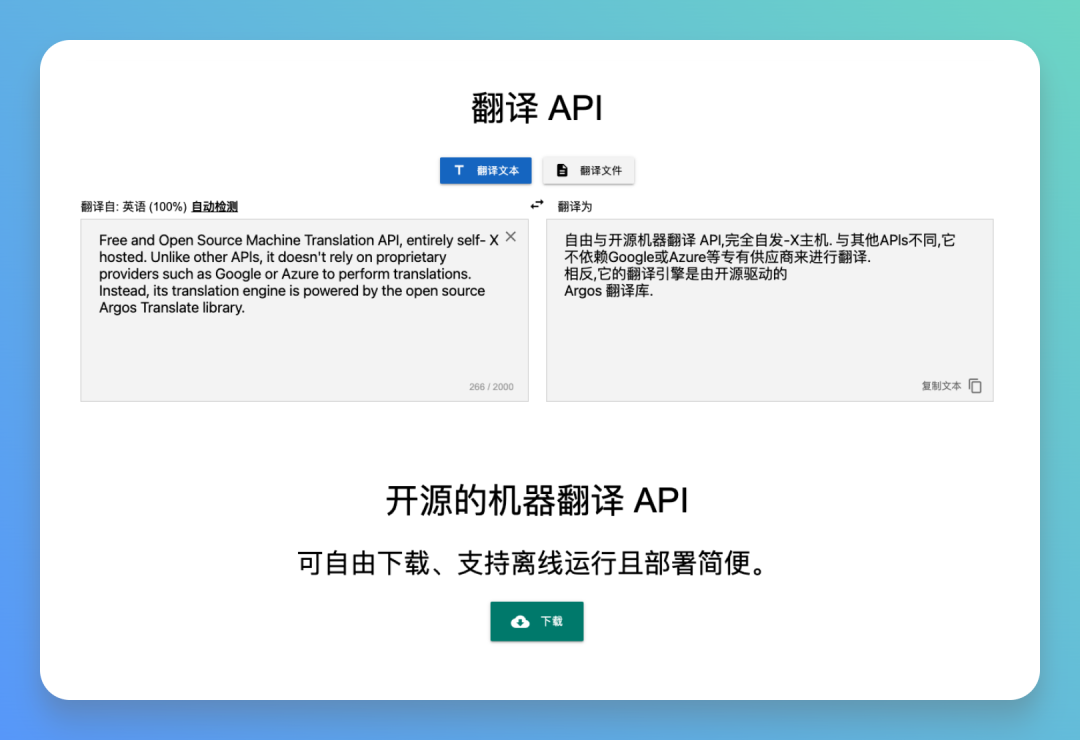Click the green 下载 button
The width and height of the screenshot is (1080, 740).
tap(537, 621)
